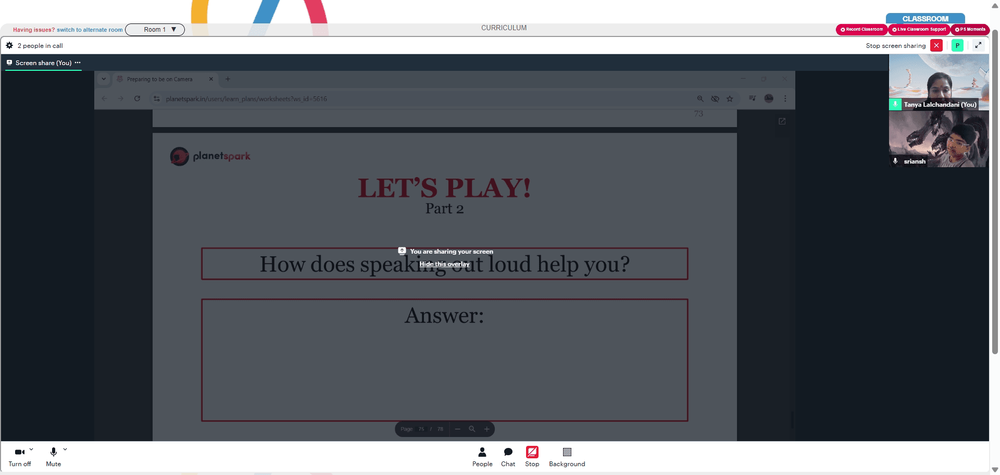1000x475 pixels.
Task: Click the tab search chevron in shared browser
Action: point(104,79)
